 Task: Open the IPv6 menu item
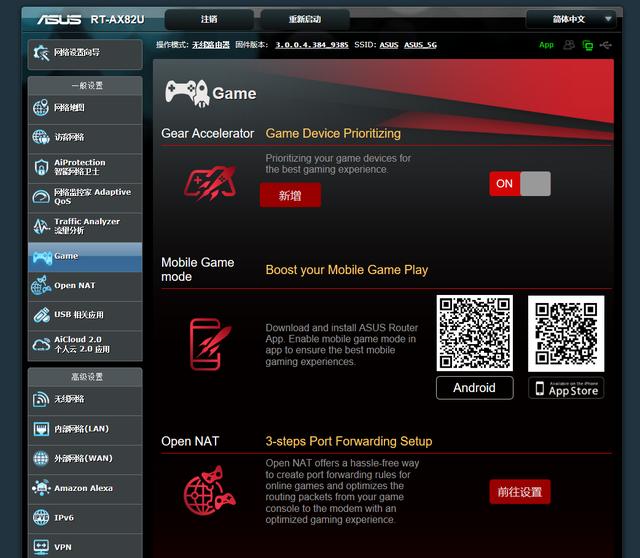85,518
